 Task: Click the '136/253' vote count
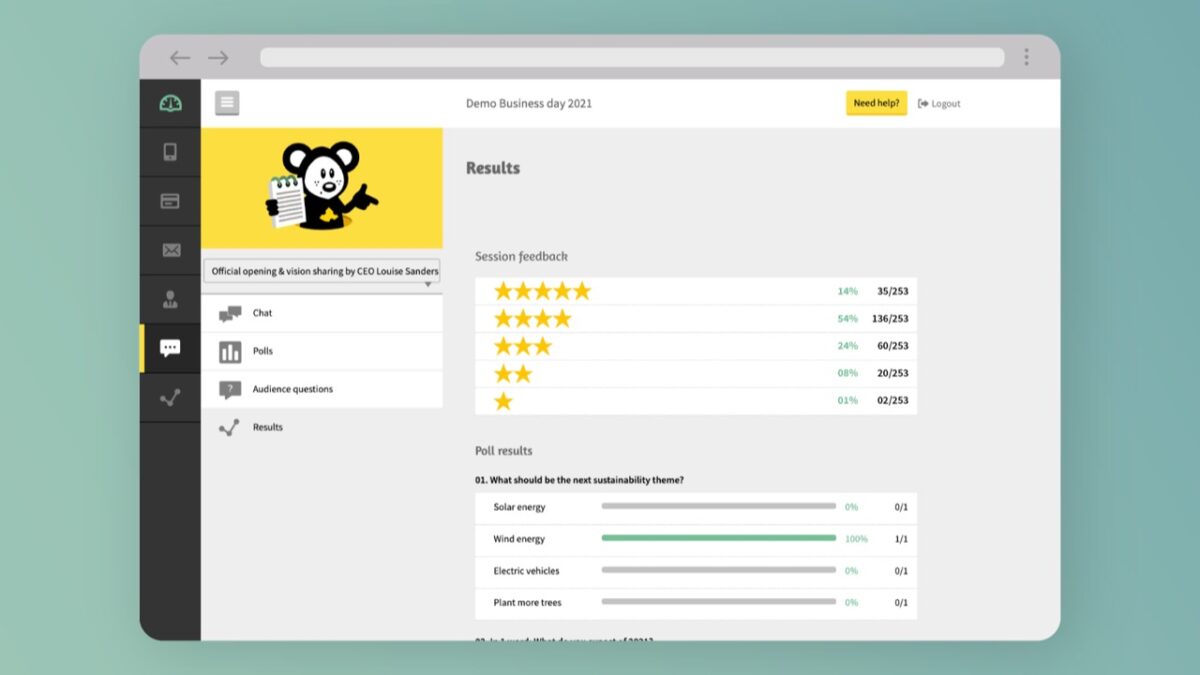(890, 319)
